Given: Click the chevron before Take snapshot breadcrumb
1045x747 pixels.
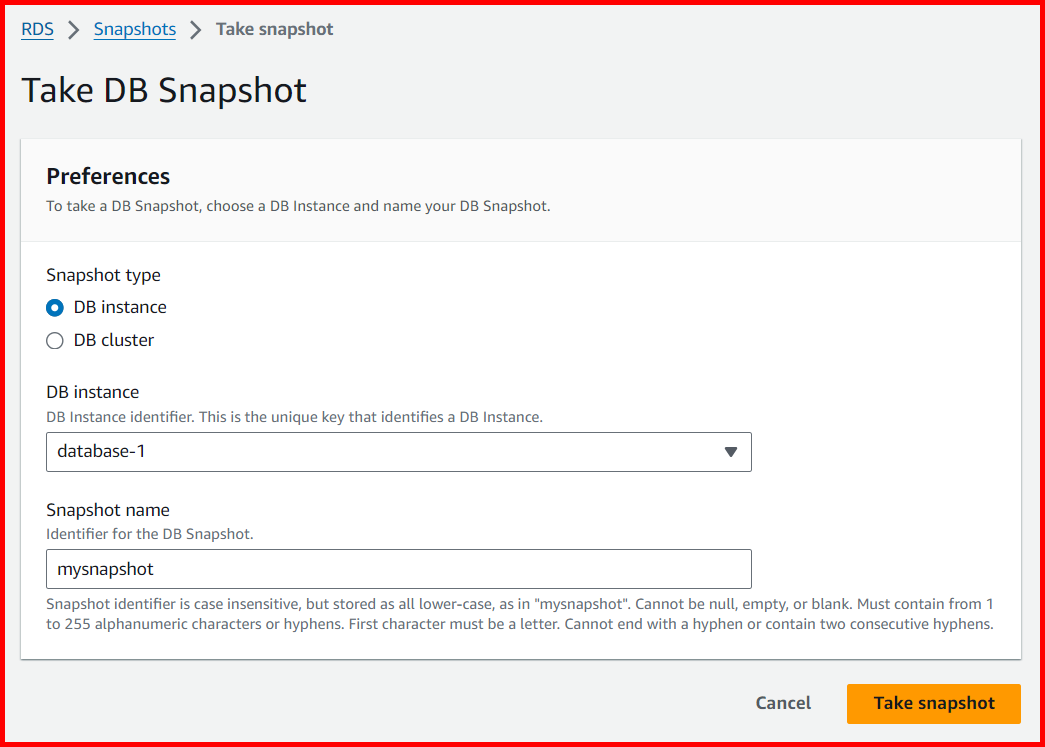Looking at the screenshot, I should (197, 29).
